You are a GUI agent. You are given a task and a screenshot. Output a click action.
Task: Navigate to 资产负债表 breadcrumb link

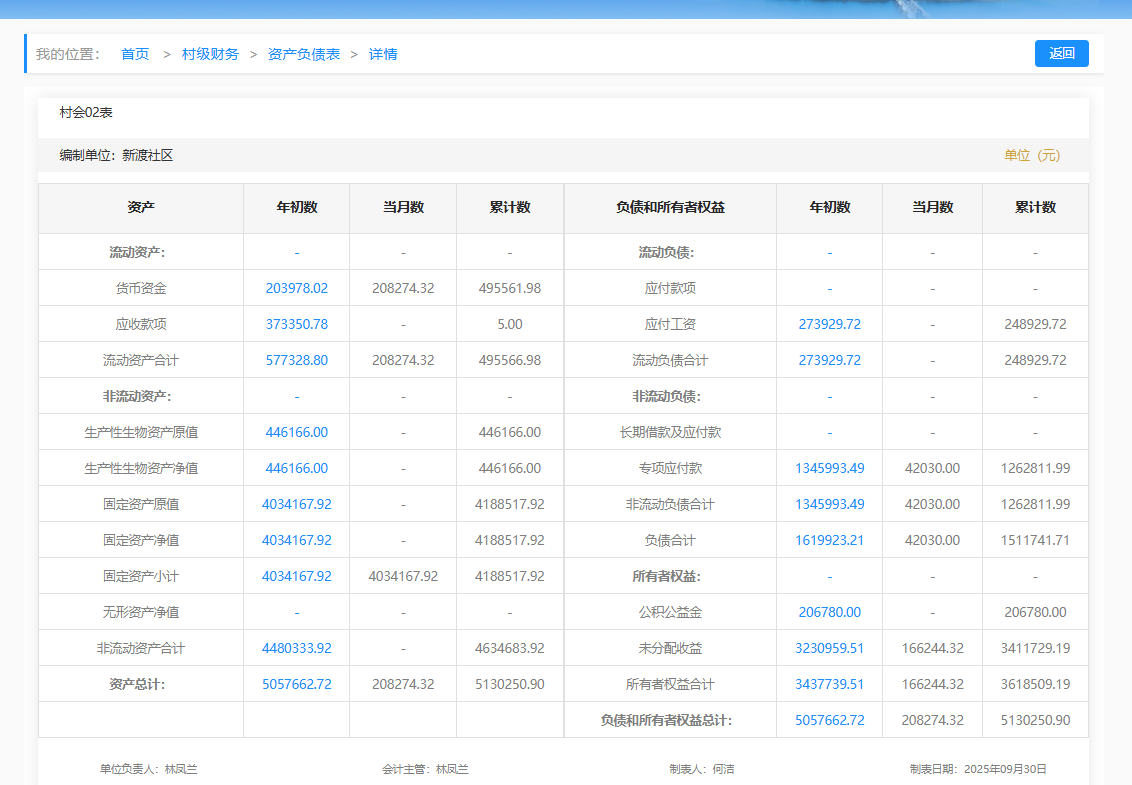click(x=304, y=54)
